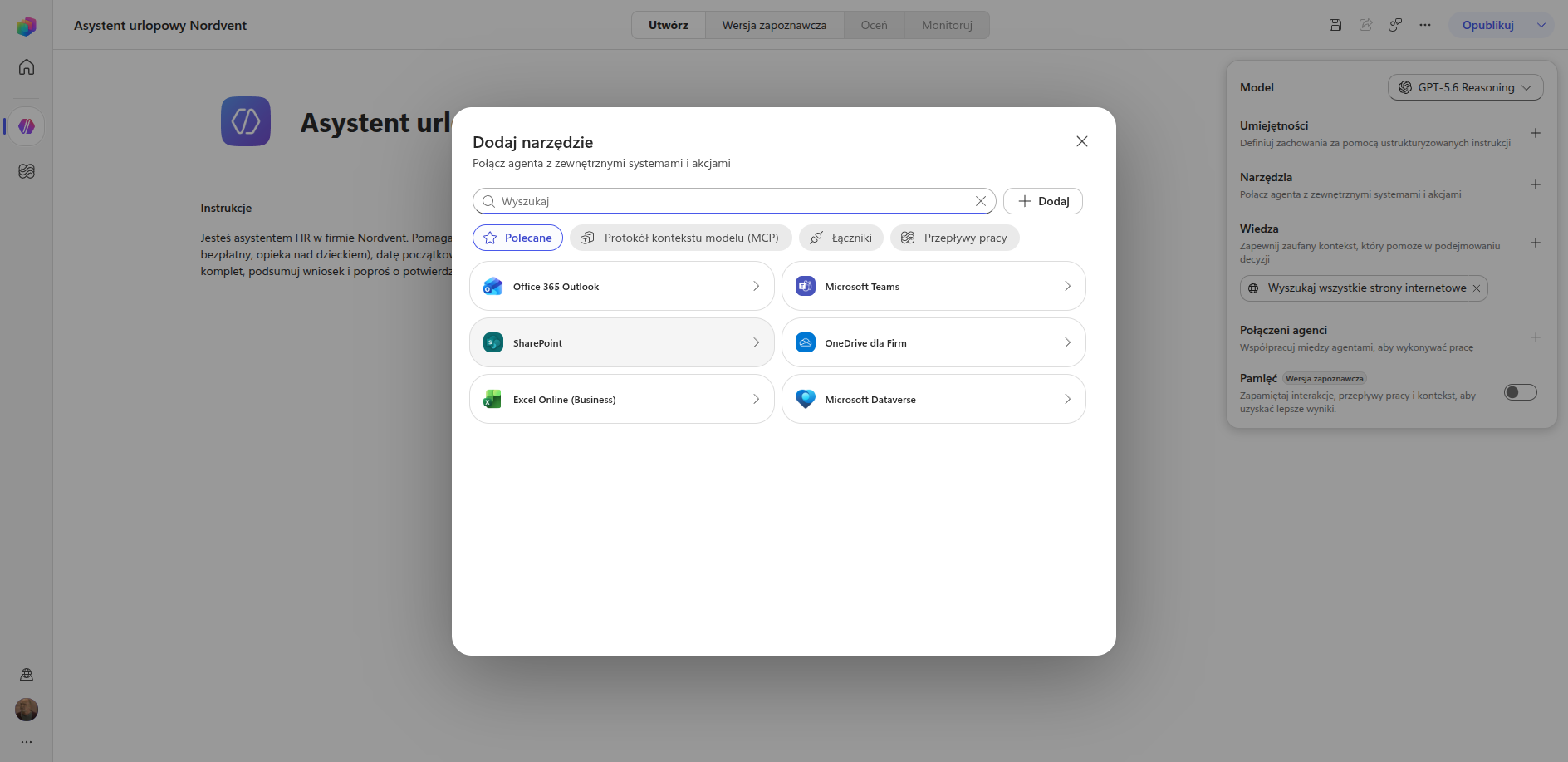Click the share icon in the top bar
Screen dimensions: 1568x762
coord(1365,25)
